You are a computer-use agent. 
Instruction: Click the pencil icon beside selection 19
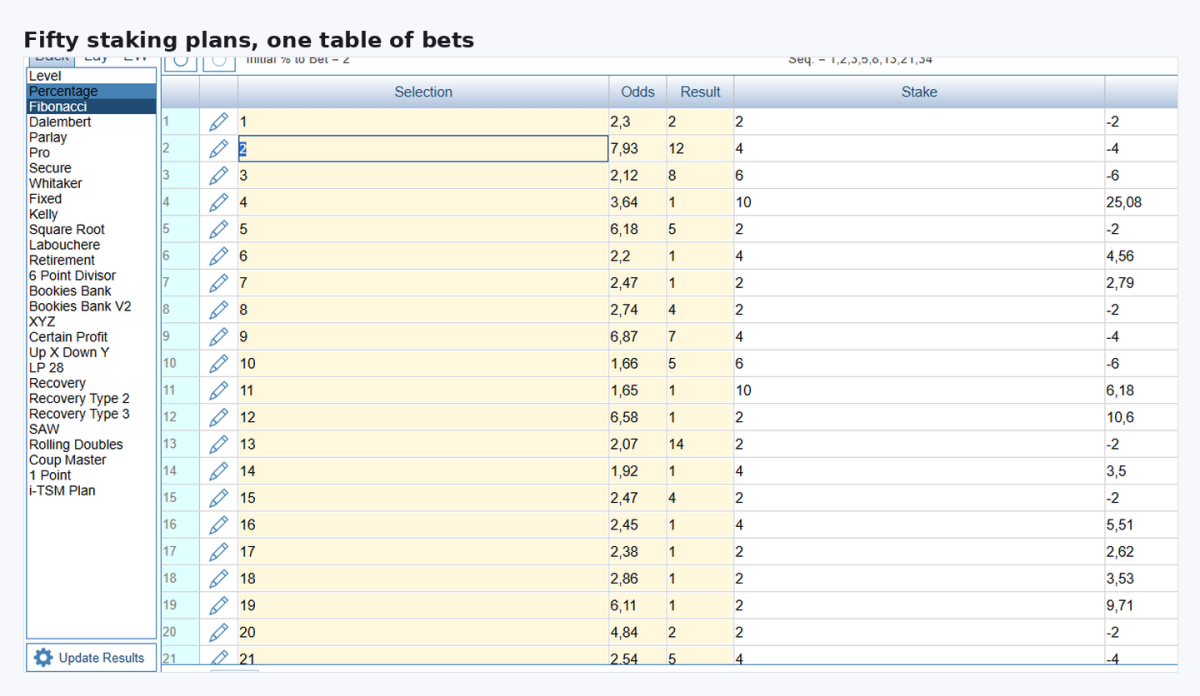219,605
